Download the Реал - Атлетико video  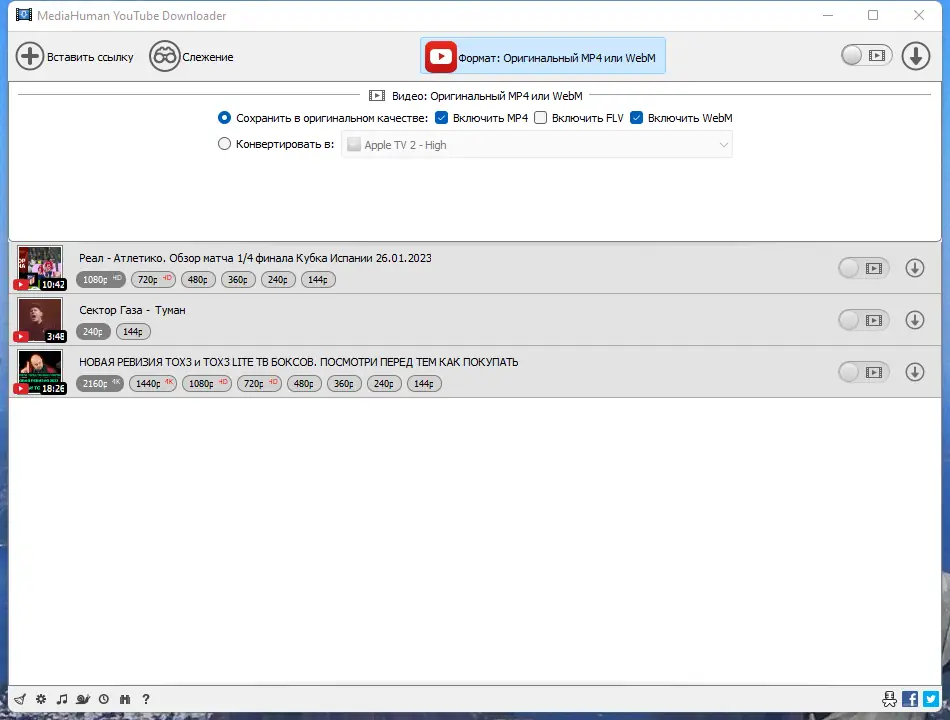tap(915, 268)
